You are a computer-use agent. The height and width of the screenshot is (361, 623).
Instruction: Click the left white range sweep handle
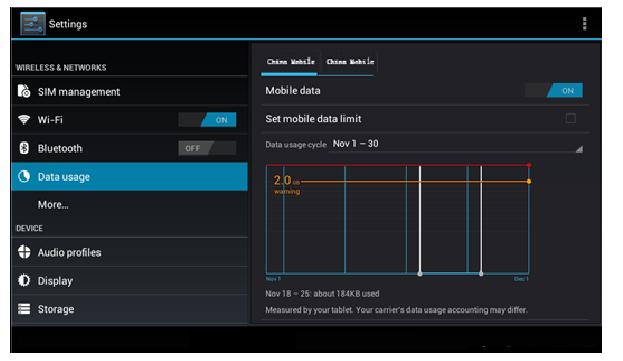pyautogui.click(x=420, y=274)
